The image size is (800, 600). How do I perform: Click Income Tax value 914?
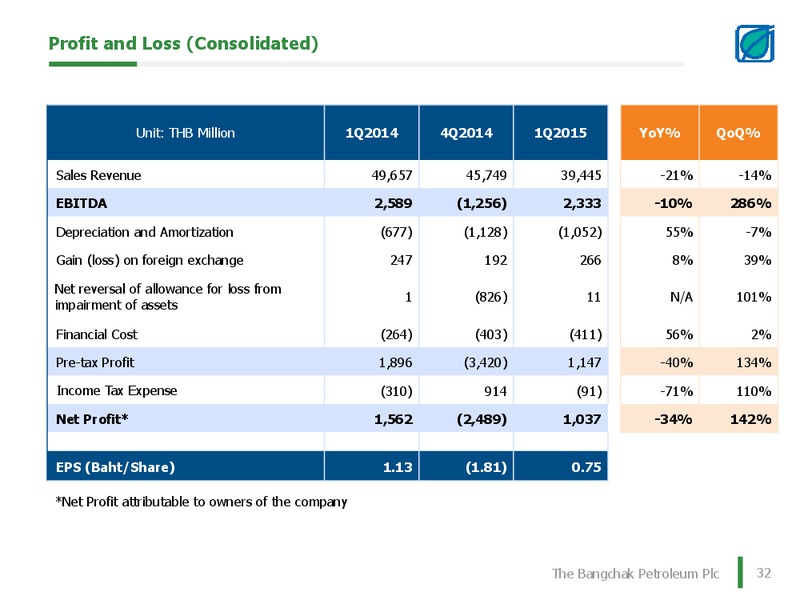pyautogui.click(x=496, y=391)
